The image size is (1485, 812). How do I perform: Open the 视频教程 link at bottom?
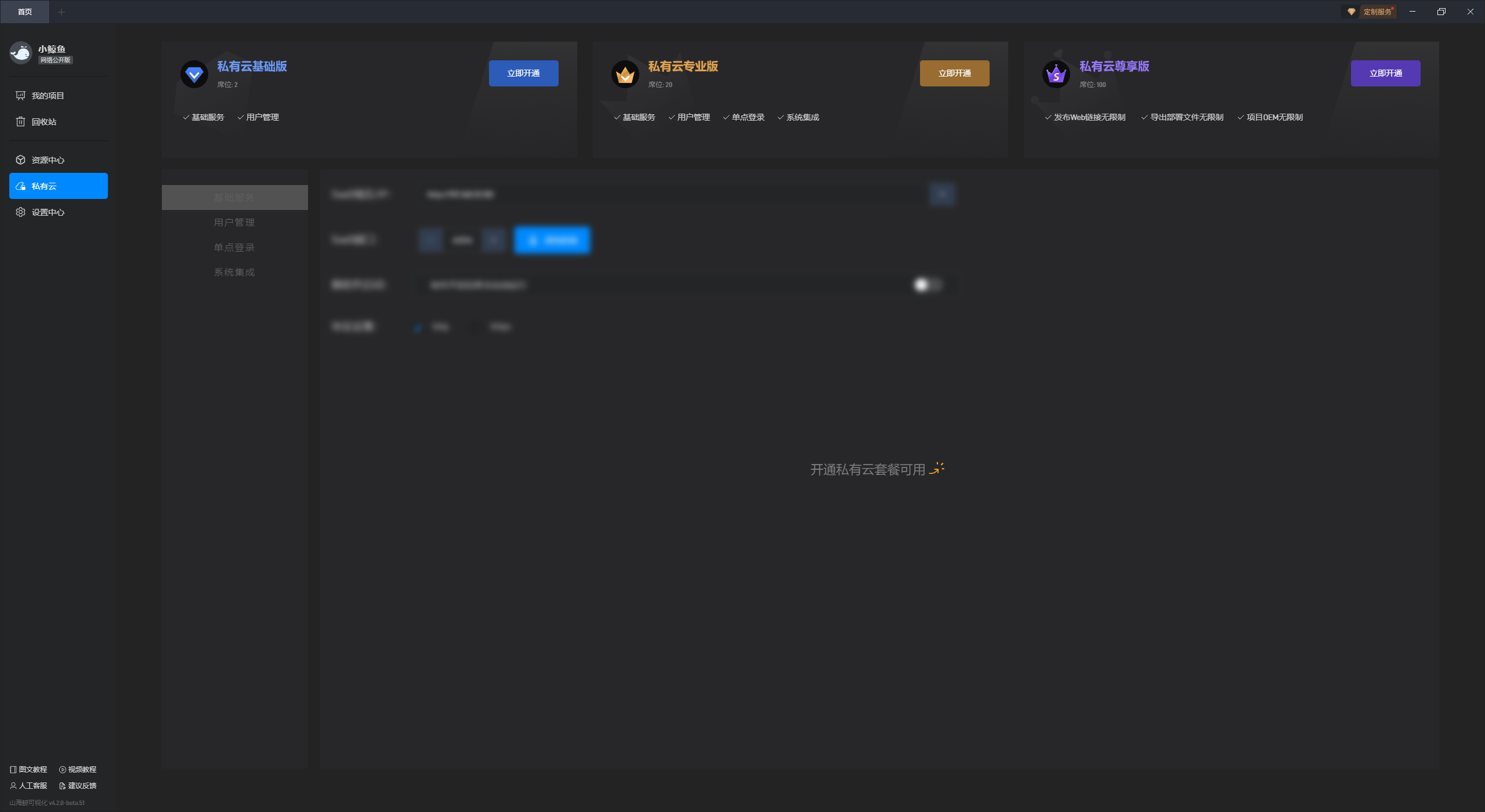(78, 770)
